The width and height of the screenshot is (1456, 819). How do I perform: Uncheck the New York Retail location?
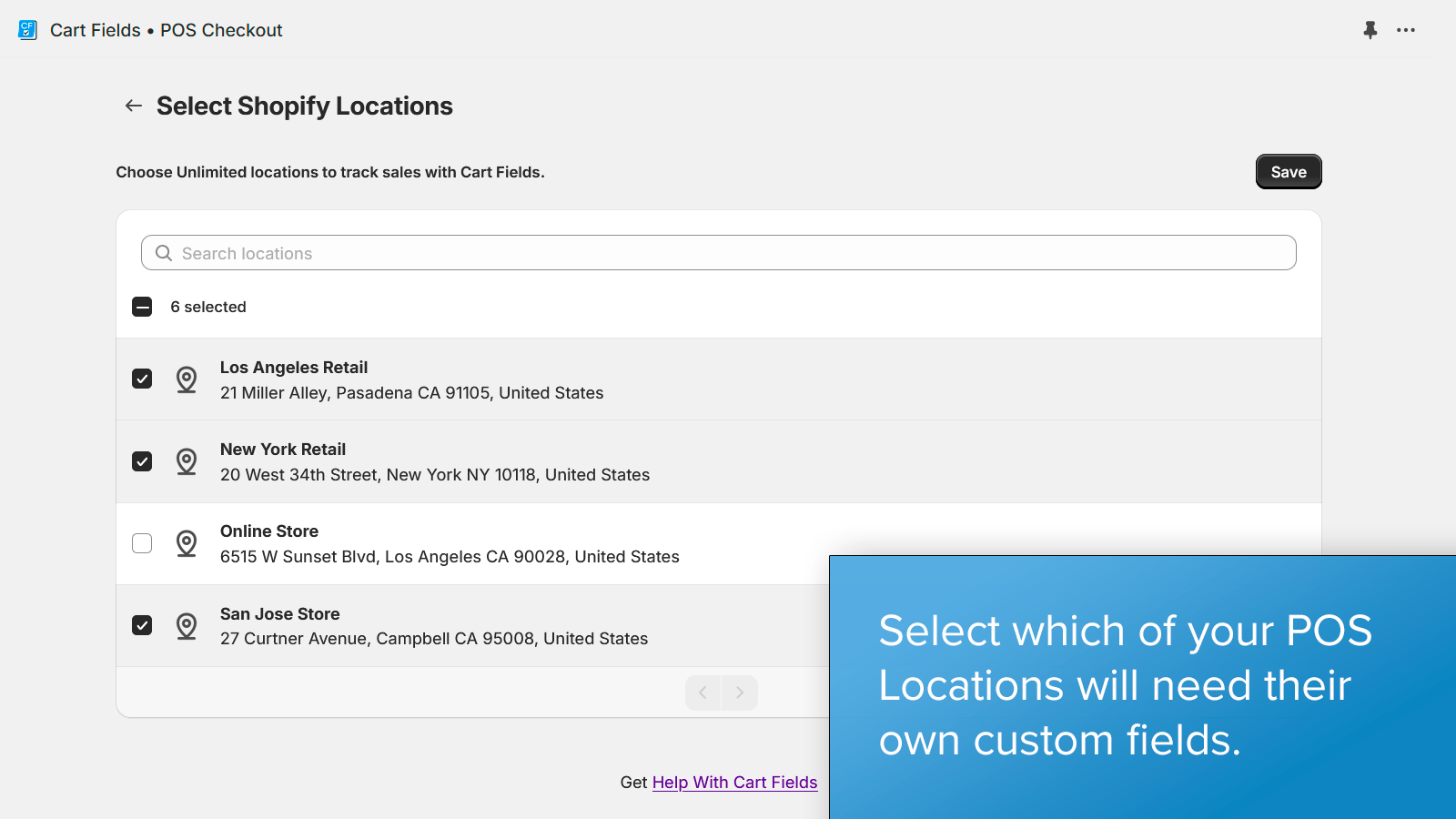point(142,461)
